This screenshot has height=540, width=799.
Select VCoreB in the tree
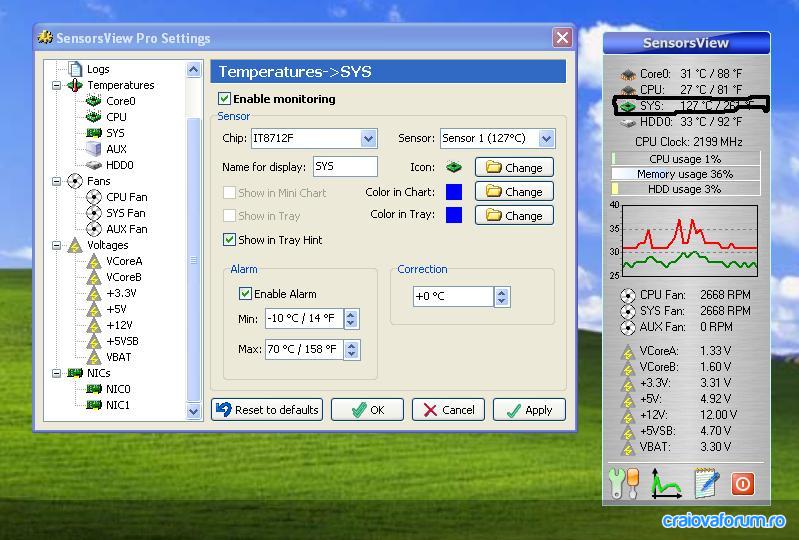[x=124, y=277]
